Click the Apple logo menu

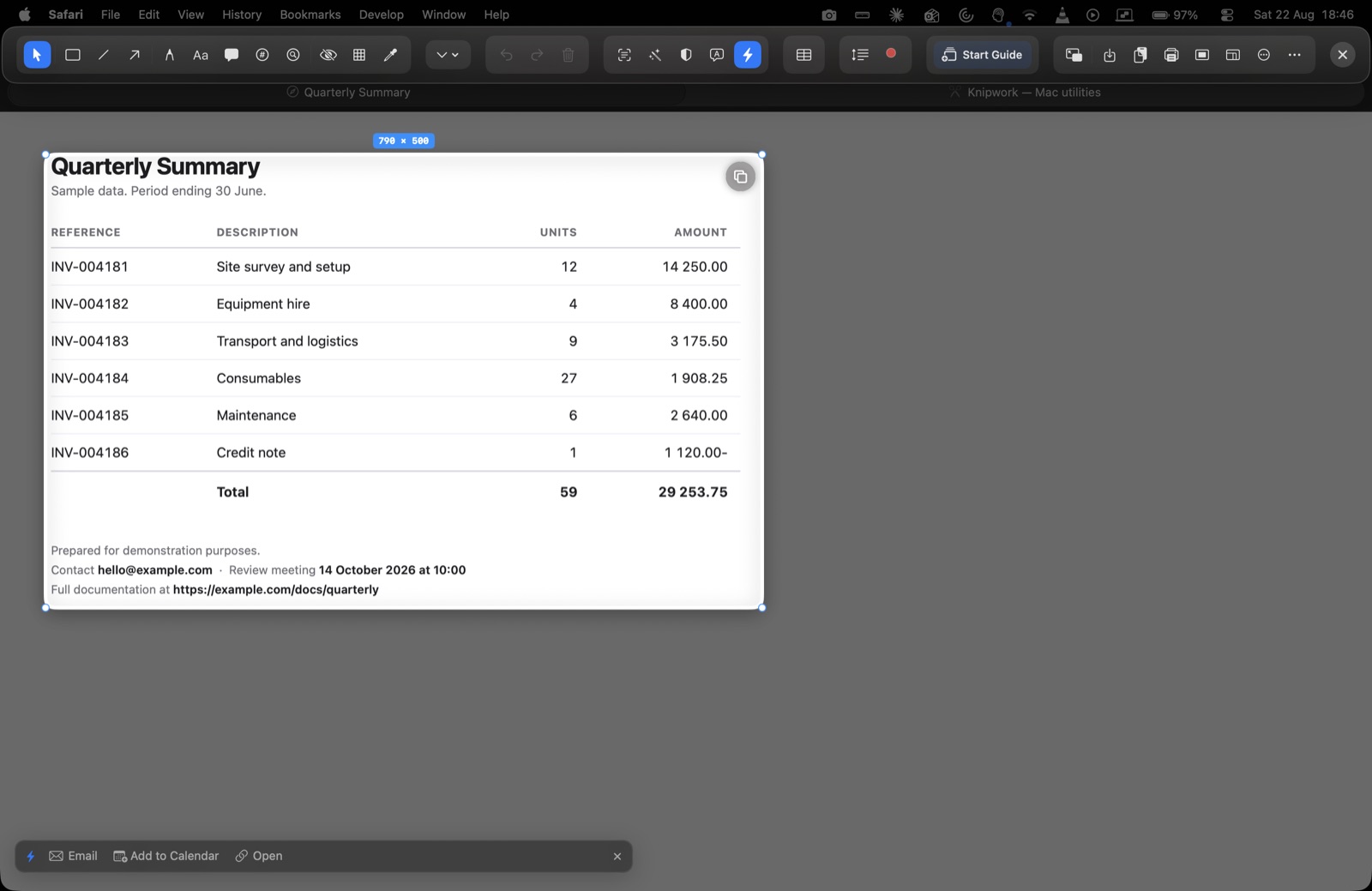pyautogui.click(x=24, y=15)
